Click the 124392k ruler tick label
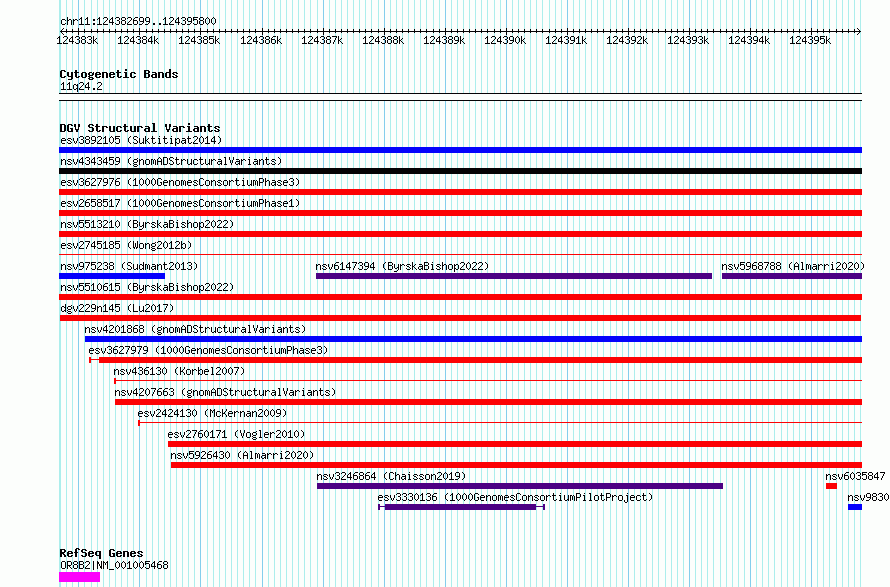890x587 pixels. click(627, 40)
